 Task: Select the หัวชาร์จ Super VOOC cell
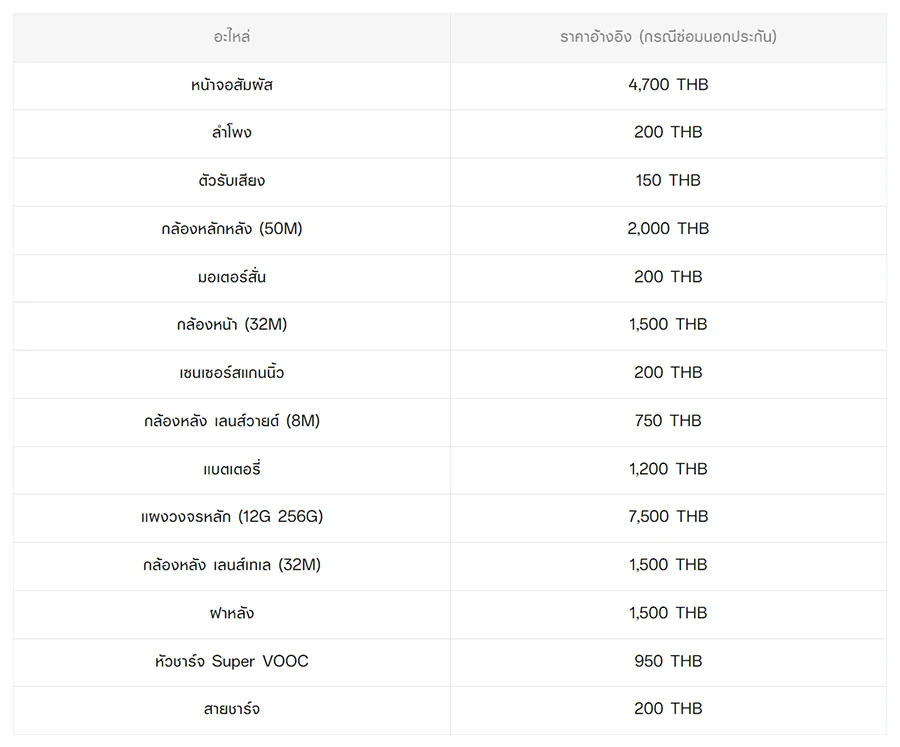[x=232, y=661]
